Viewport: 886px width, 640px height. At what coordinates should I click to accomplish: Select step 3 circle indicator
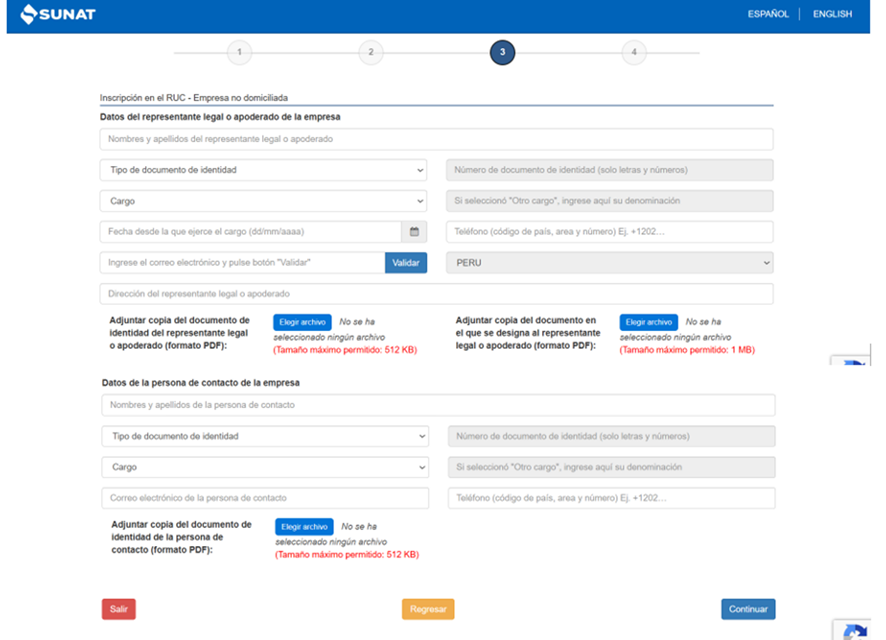(x=502, y=52)
